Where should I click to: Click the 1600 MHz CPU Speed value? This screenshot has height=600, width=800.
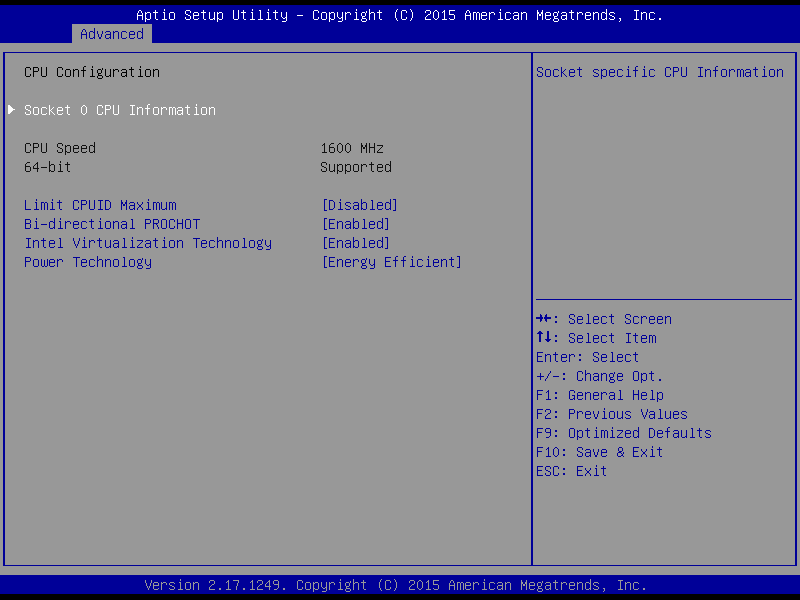[x=352, y=148]
